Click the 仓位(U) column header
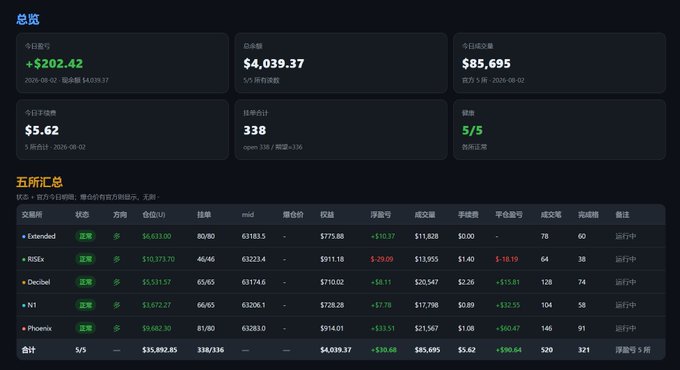Screen dimensions: 680x370 point(154,215)
